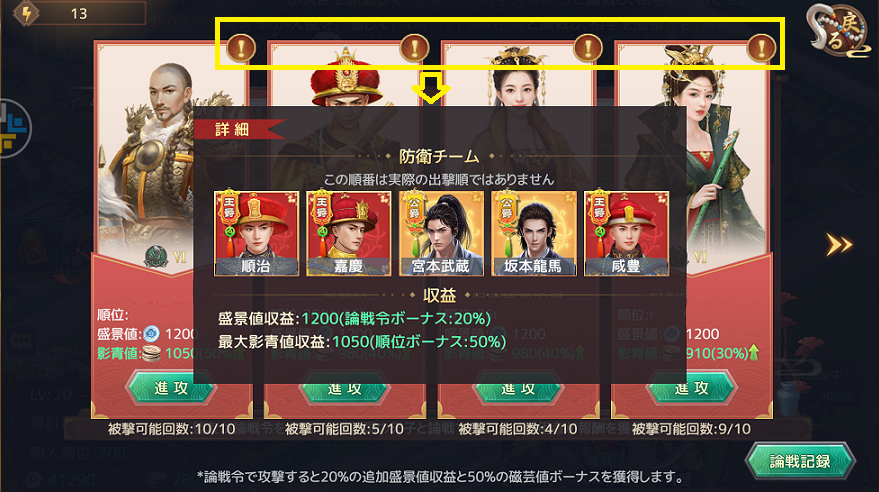Select the 嘉慶 hero portrait
The image size is (879, 492).
[349, 233]
